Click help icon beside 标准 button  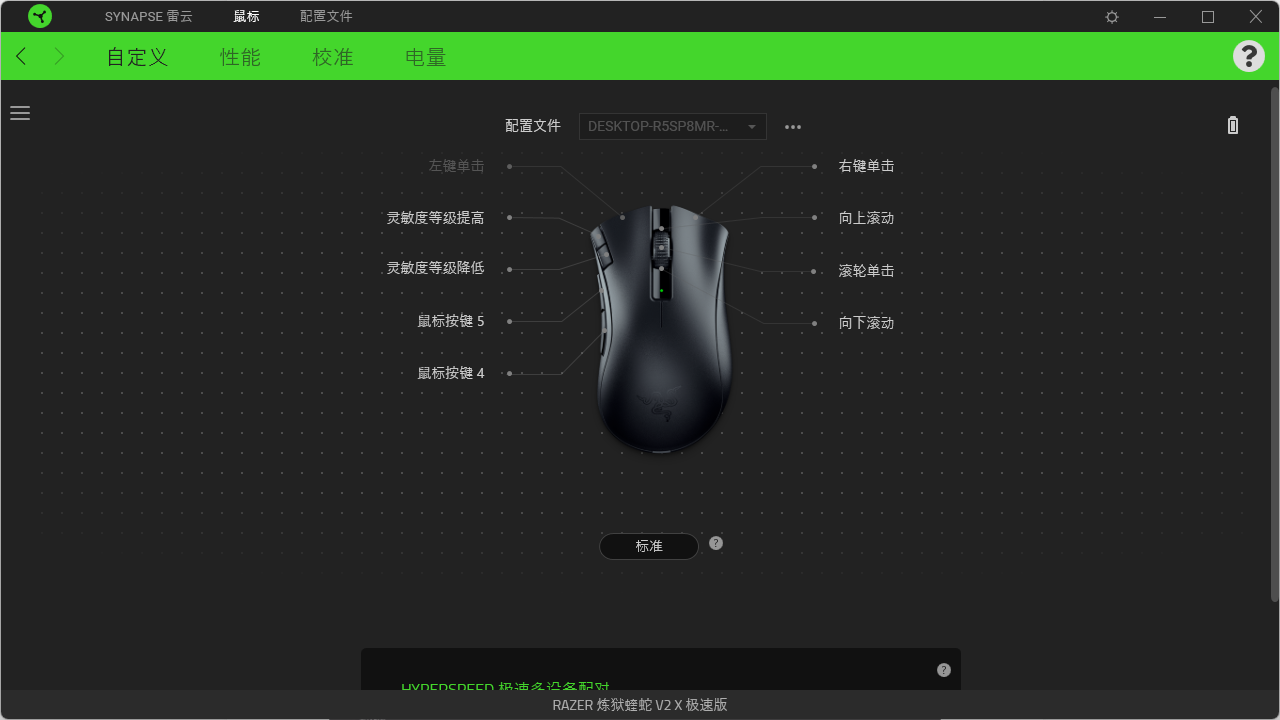[x=716, y=543]
